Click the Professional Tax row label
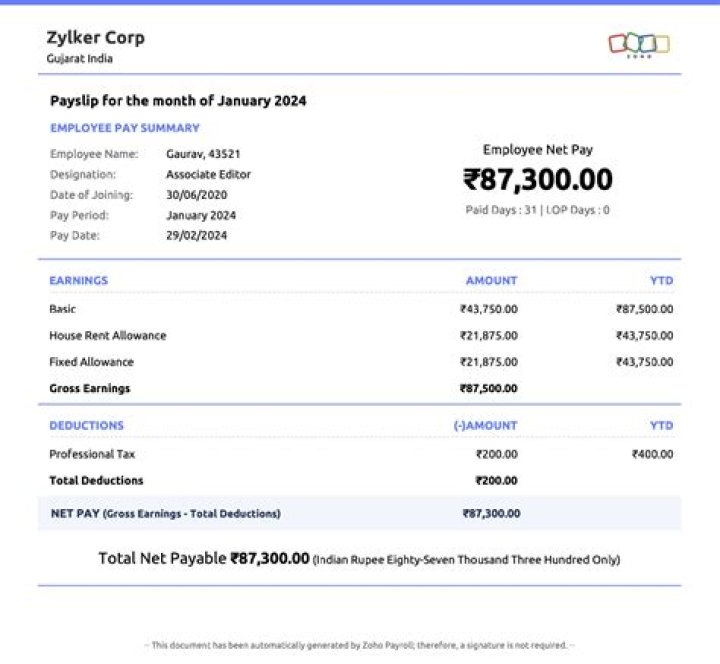The image size is (720, 664). click(x=92, y=454)
